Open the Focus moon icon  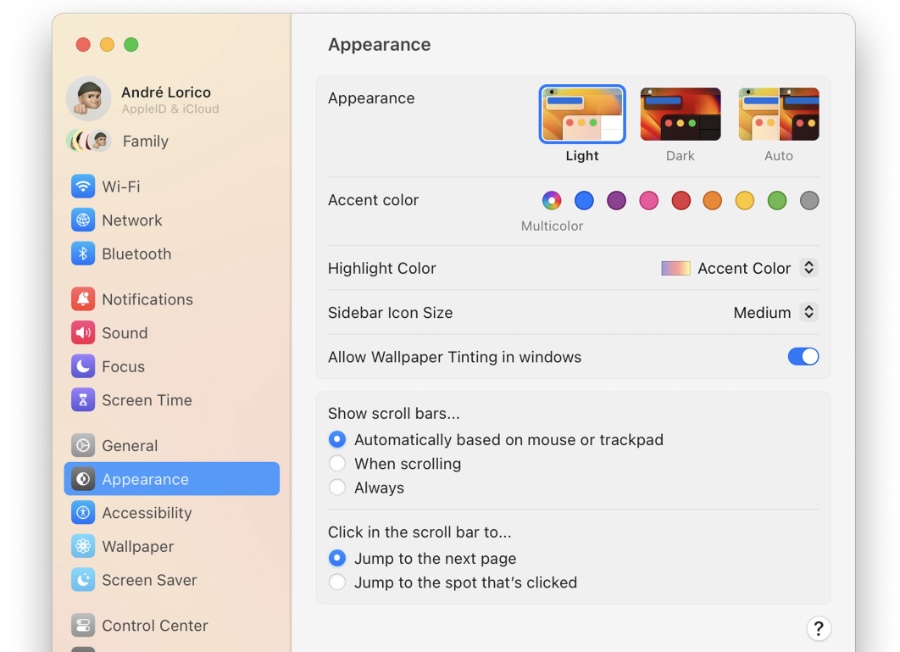tap(83, 366)
